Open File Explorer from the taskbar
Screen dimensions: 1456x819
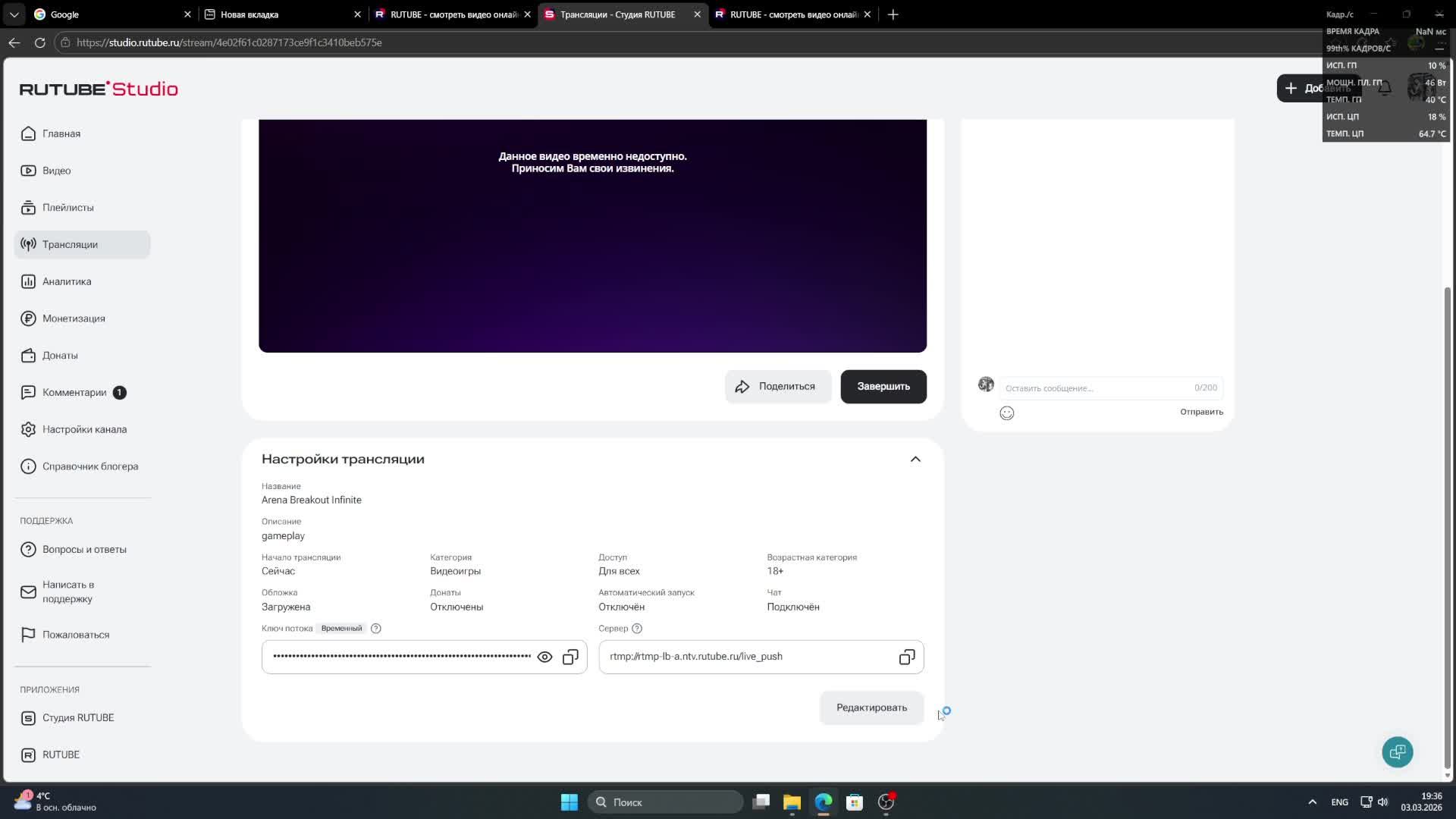tap(792, 802)
